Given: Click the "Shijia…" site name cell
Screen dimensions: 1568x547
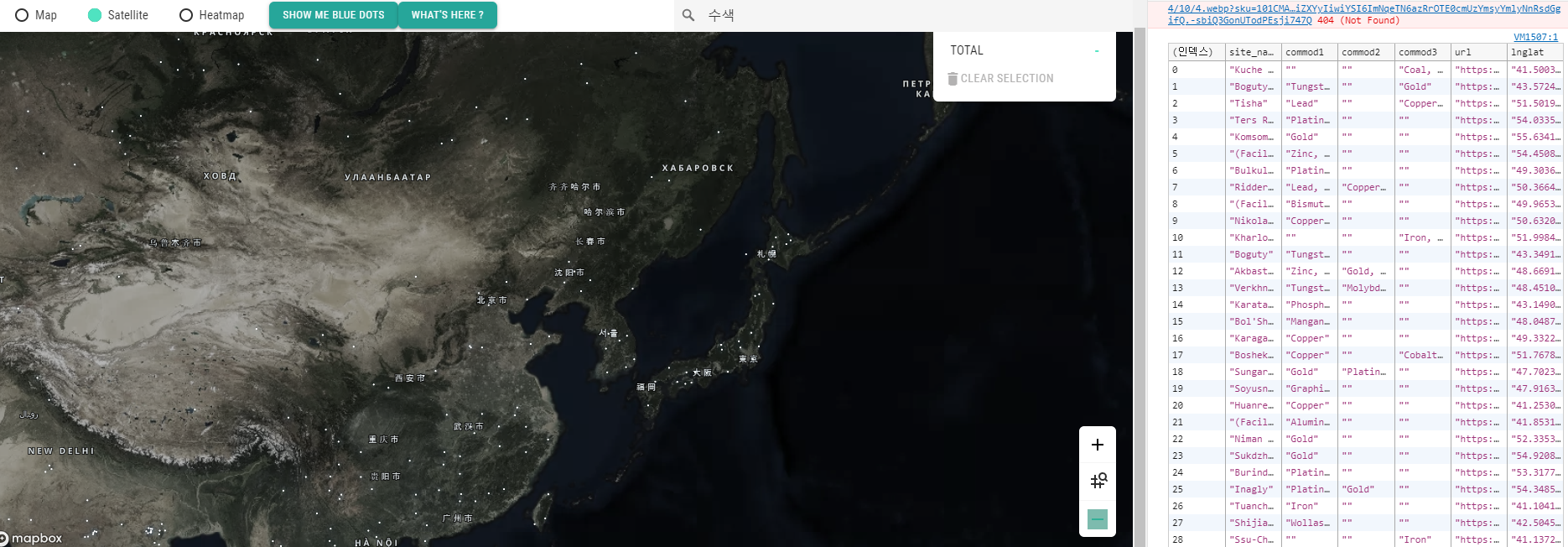Looking at the screenshot, I should 1253,523.
